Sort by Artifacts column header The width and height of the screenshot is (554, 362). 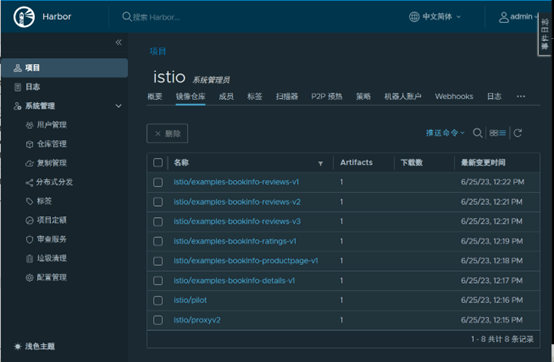click(356, 162)
